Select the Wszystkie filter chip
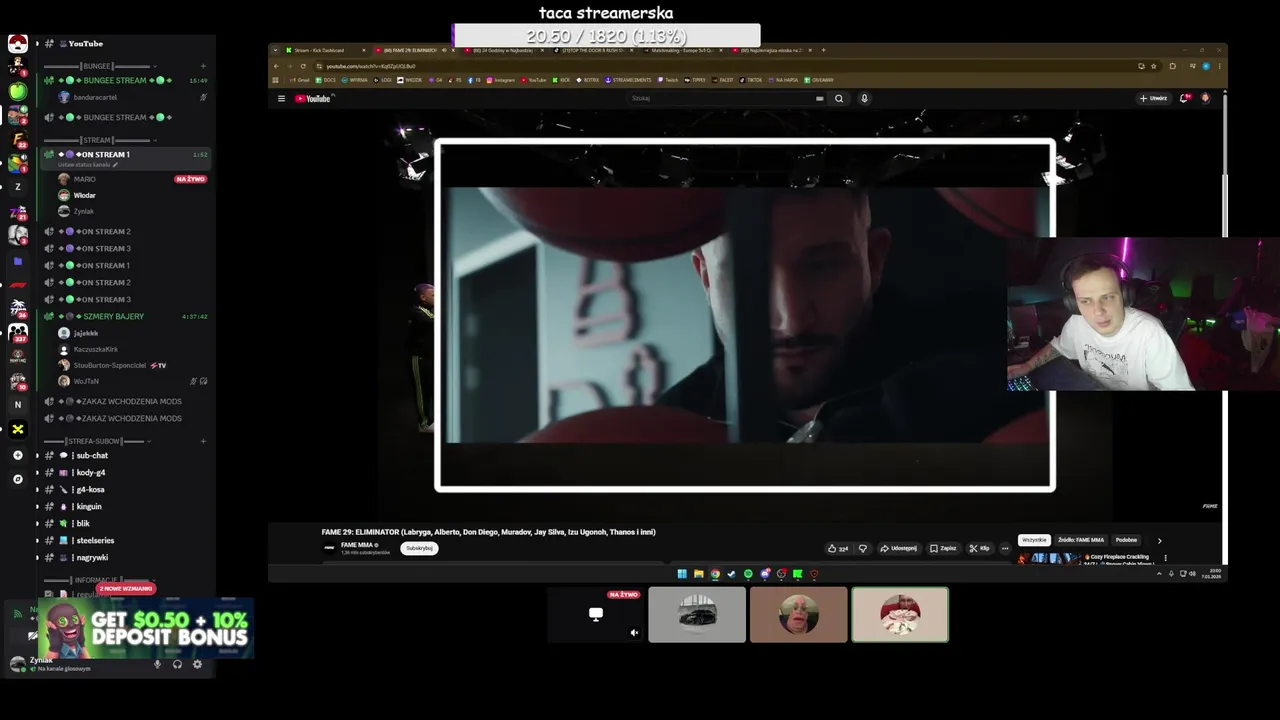This screenshot has width=1280, height=720. click(x=1034, y=540)
